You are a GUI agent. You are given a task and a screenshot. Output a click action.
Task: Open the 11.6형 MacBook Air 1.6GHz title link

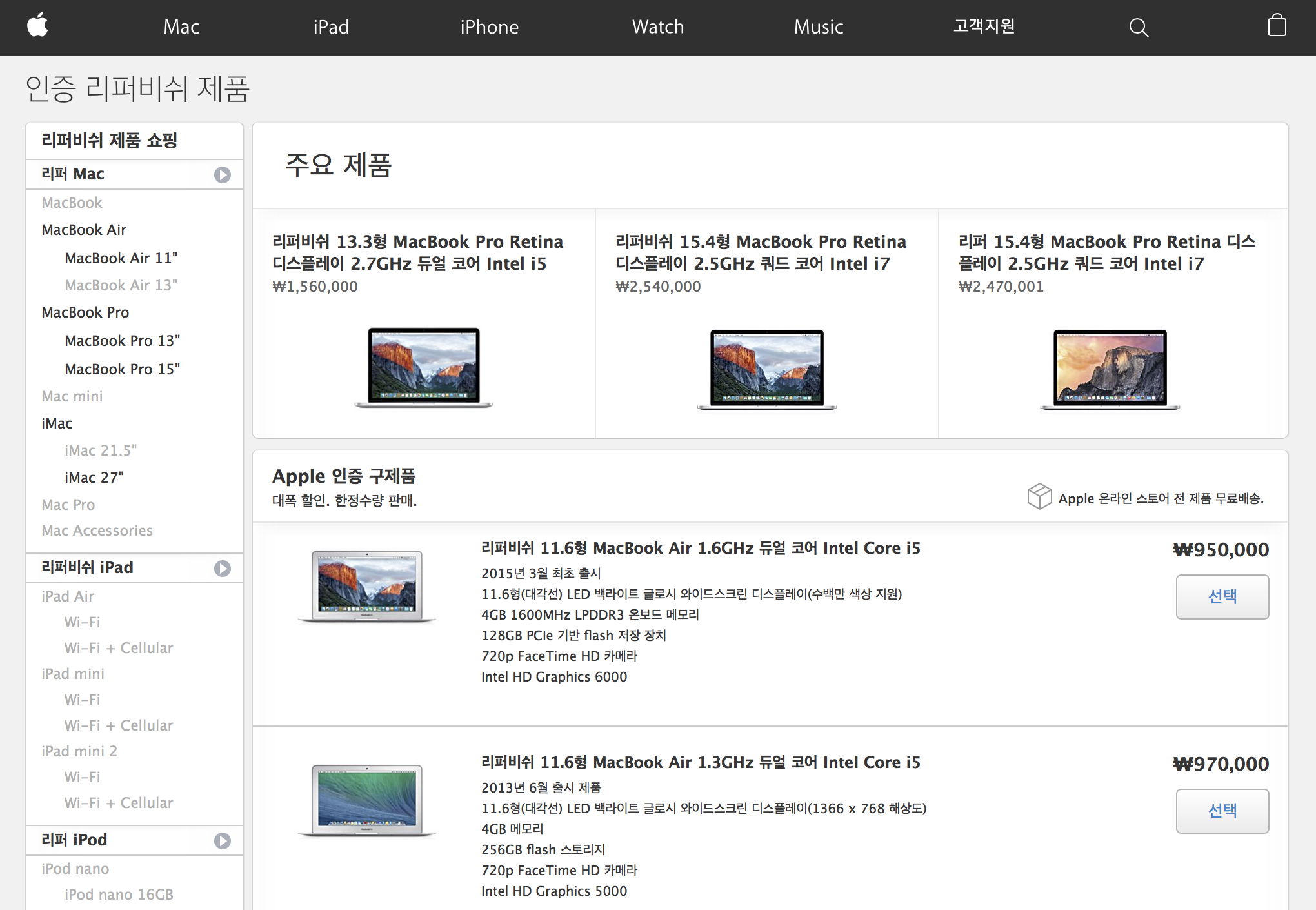700,548
